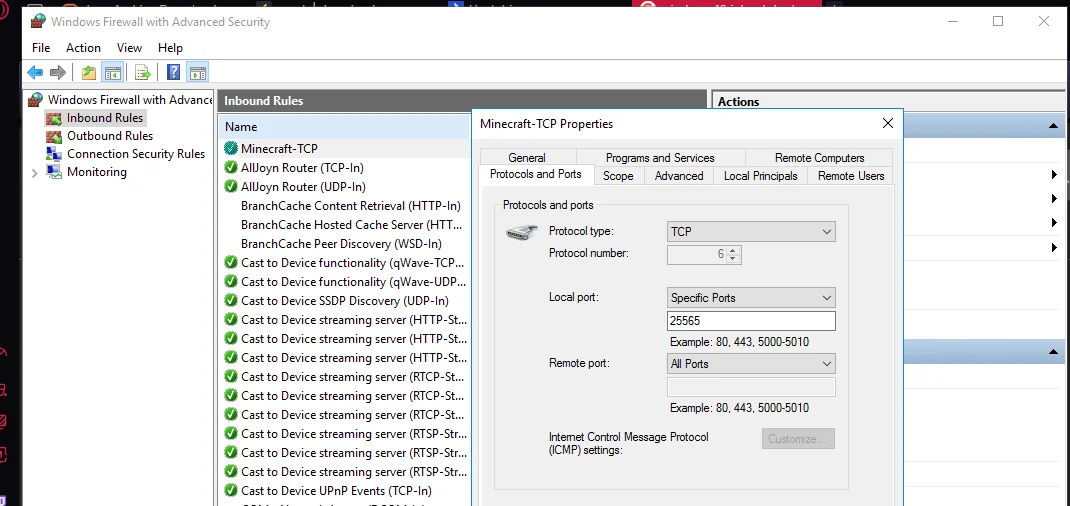
Task: Select the Protocols and Ports tab
Action: point(536,174)
